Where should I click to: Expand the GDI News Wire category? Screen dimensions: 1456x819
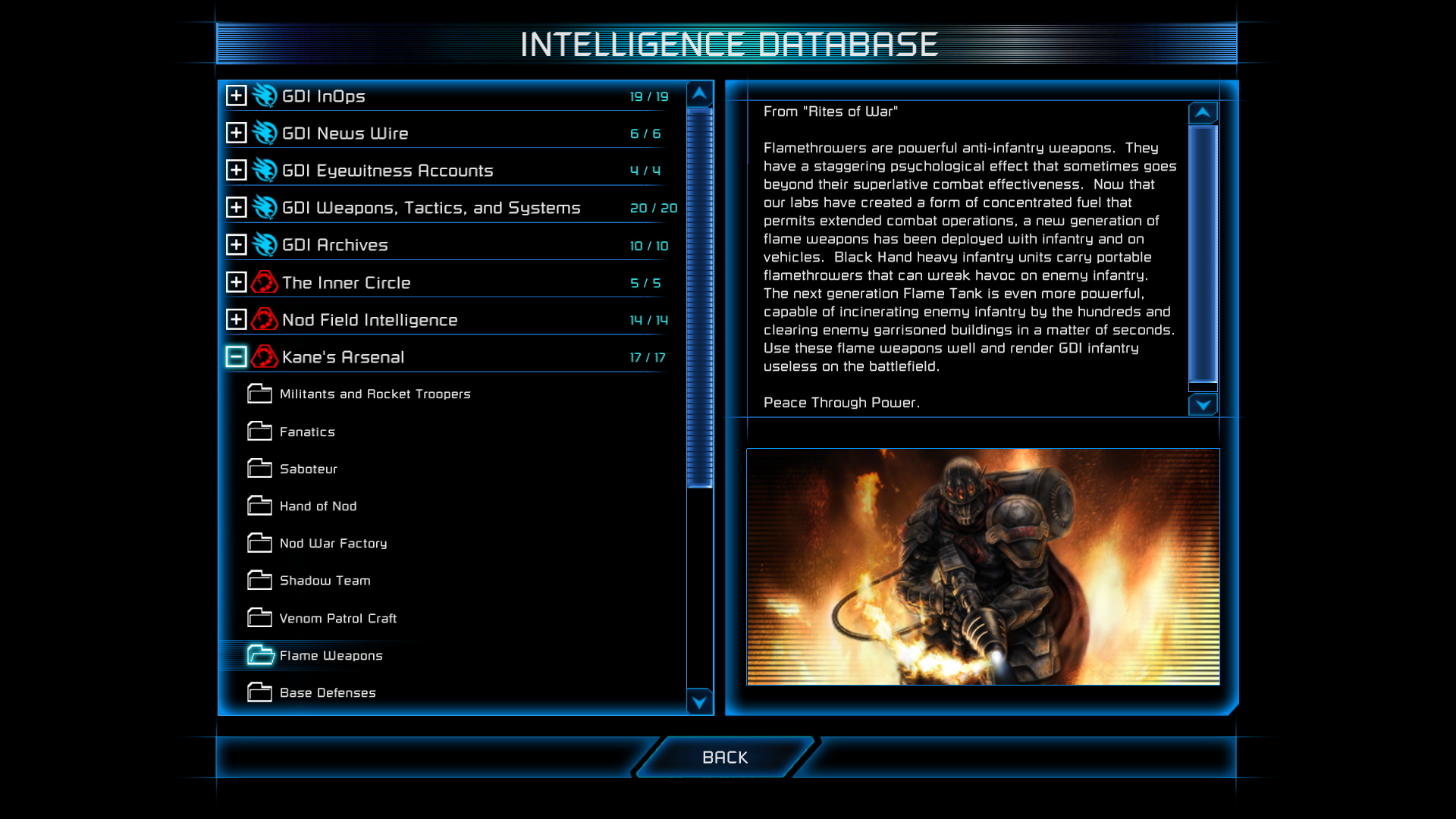coord(236,133)
